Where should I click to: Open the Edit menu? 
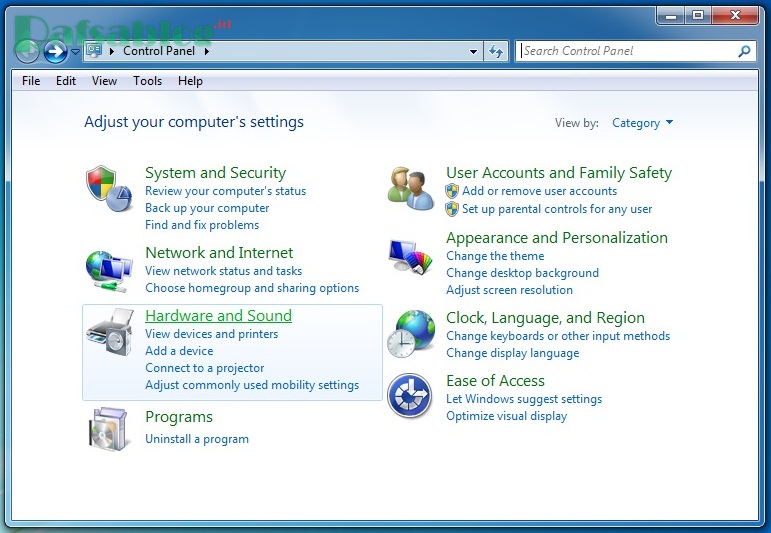tap(66, 81)
